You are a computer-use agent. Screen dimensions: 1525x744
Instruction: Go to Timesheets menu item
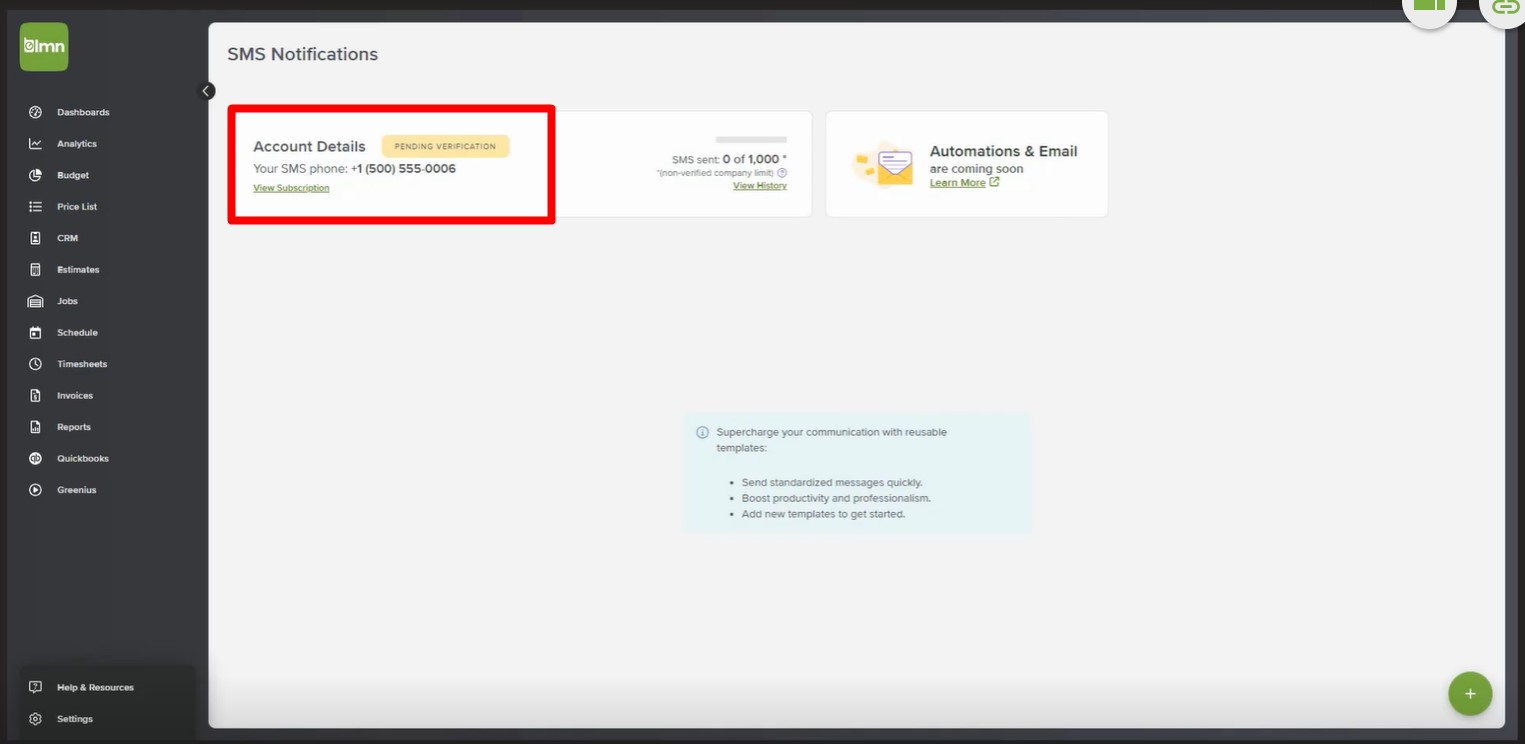coord(82,364)
